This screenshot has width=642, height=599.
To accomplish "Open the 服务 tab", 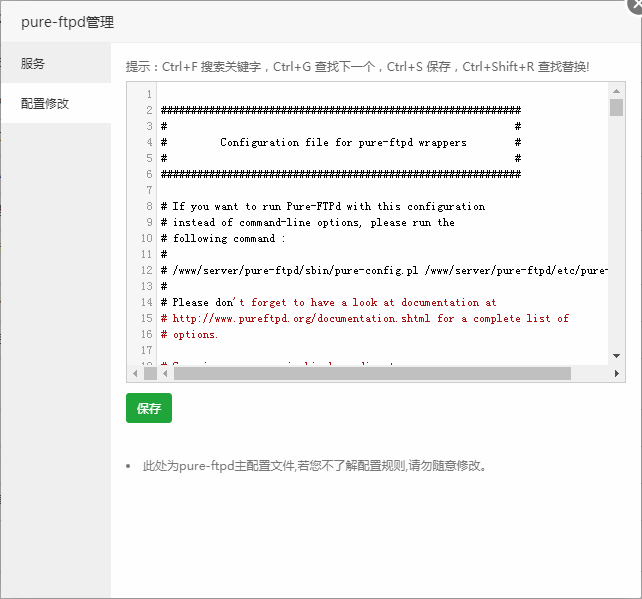I will click(56, 63).
